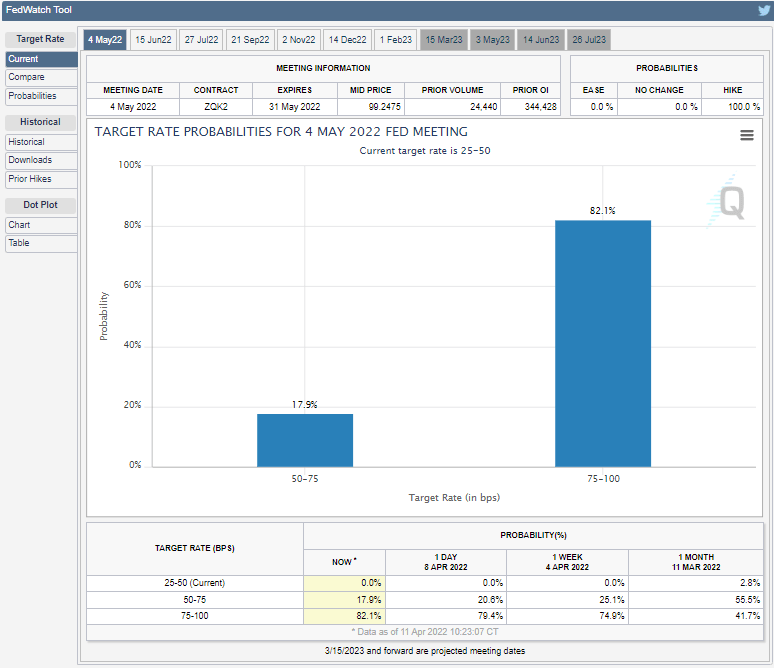
Task: Open the Dot Plot Chart view
Action: [x=40, y=225]
